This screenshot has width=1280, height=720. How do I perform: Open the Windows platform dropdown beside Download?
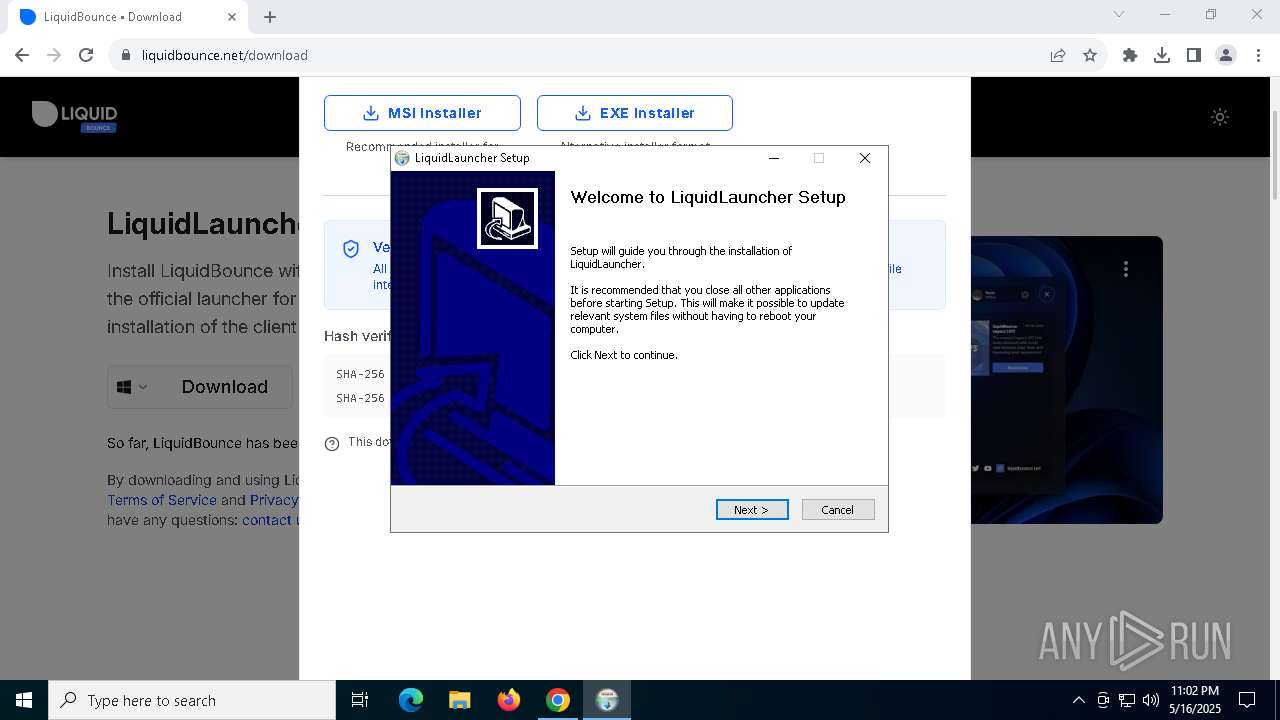(x=132, y=387)
